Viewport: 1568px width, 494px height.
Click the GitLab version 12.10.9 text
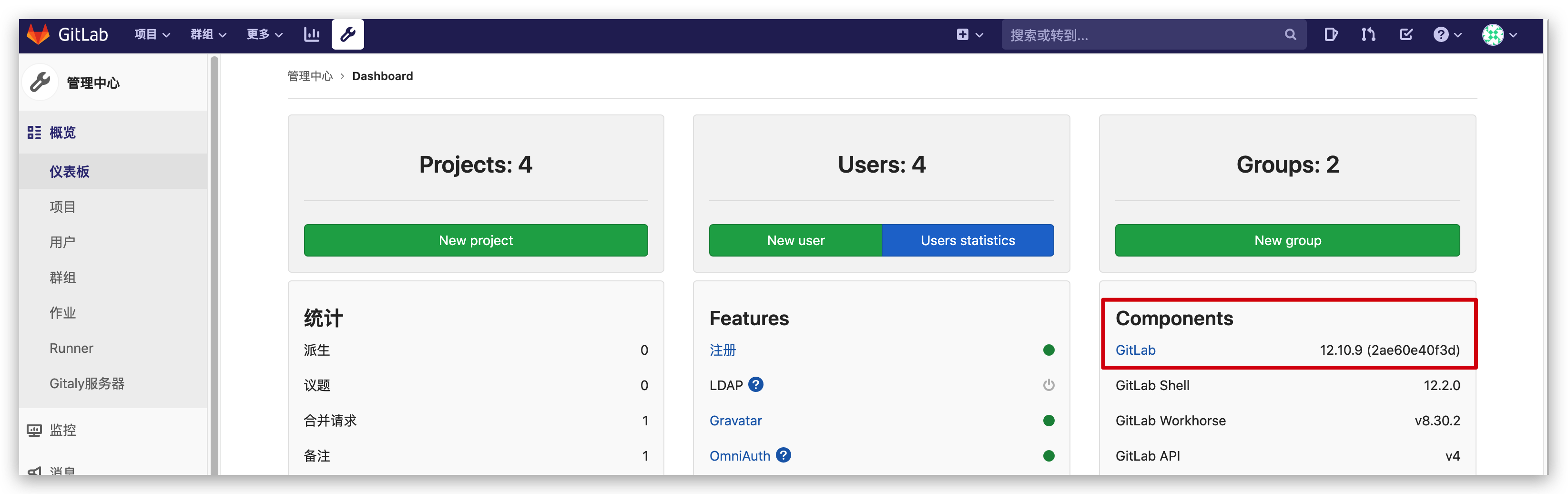point(1390,350)
